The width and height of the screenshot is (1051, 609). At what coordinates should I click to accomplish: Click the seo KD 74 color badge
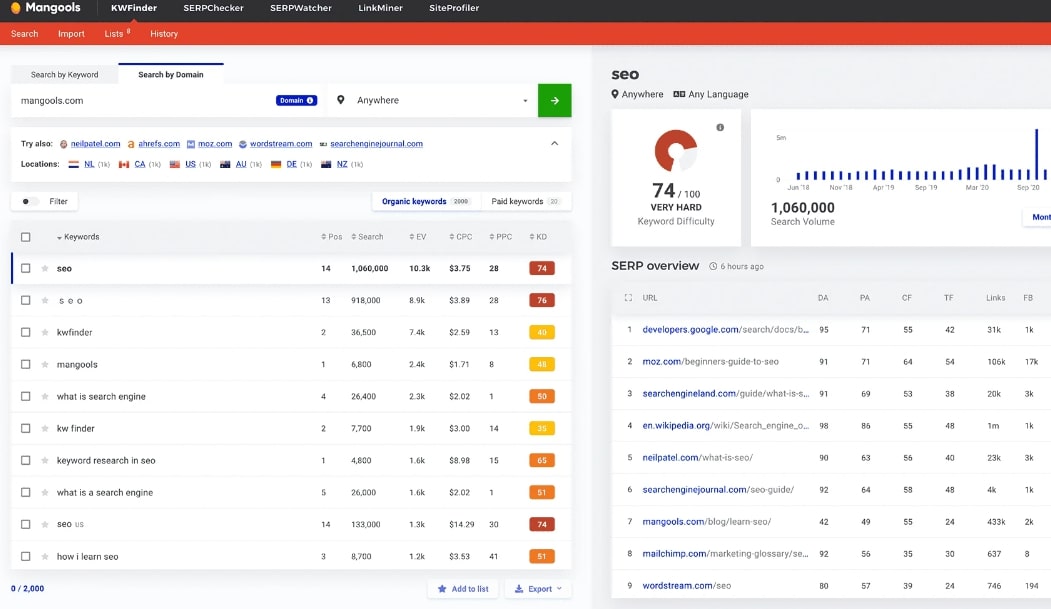click(542, 268)
